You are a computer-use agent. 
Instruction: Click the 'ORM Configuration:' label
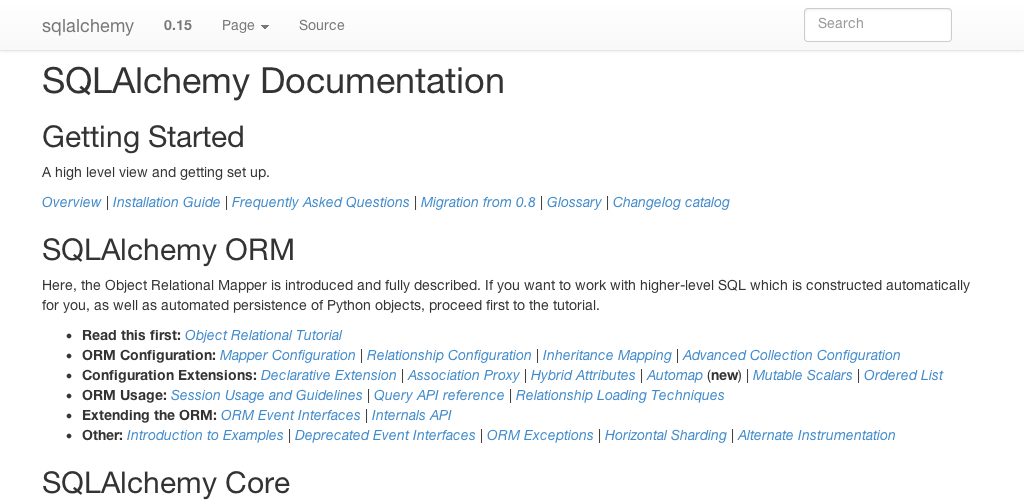coord(149,356)
